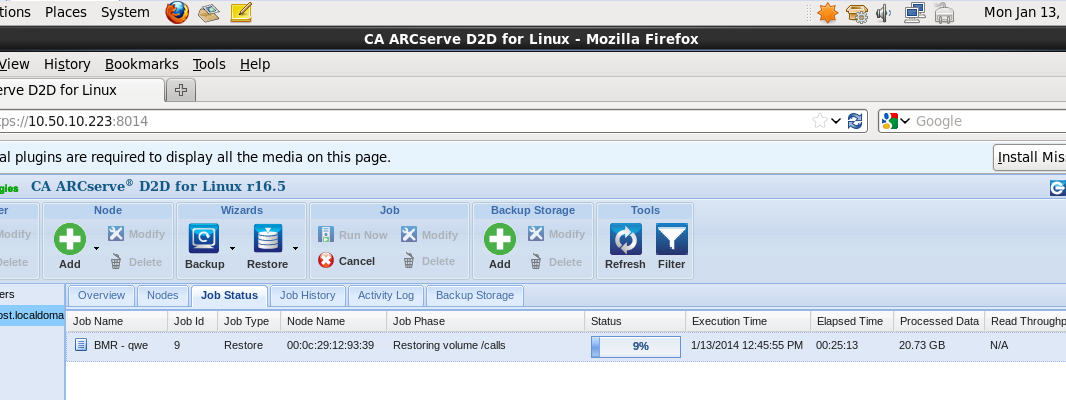Click the Node Modify icon
Screen dimensions: 1066x400
click(x=116, y=233)
